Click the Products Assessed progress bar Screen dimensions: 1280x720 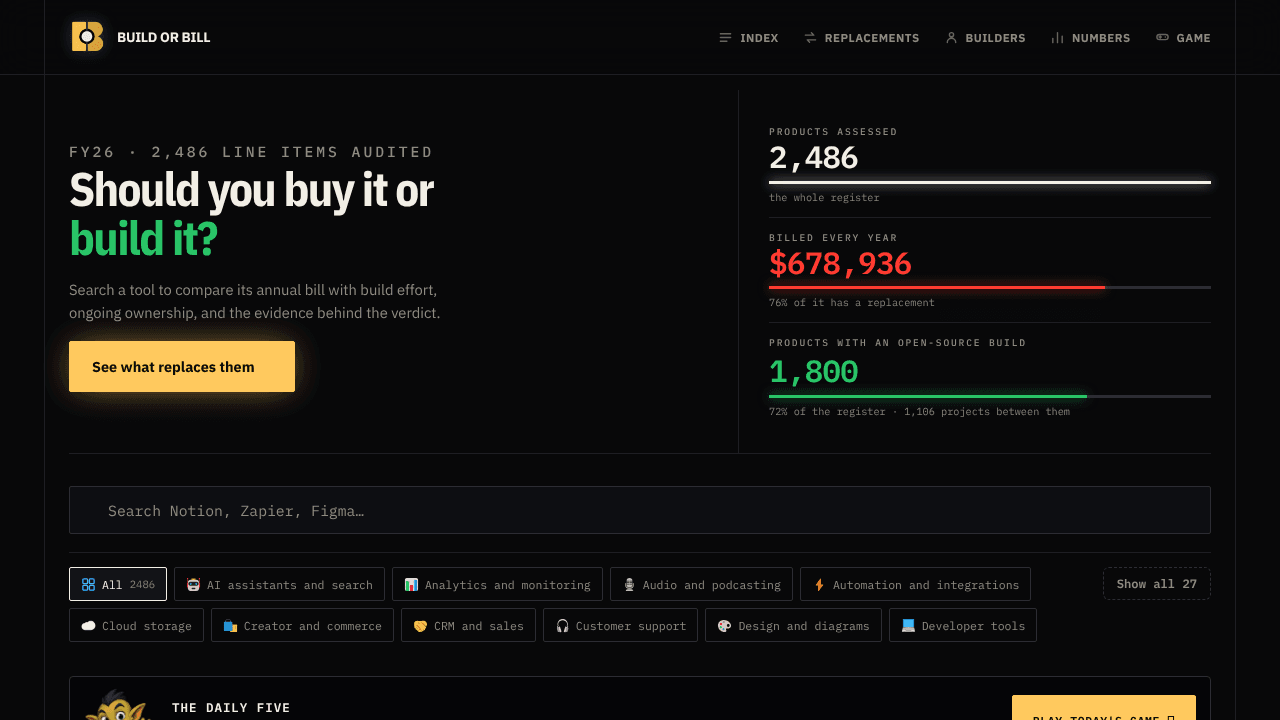[x=990, y=182]
